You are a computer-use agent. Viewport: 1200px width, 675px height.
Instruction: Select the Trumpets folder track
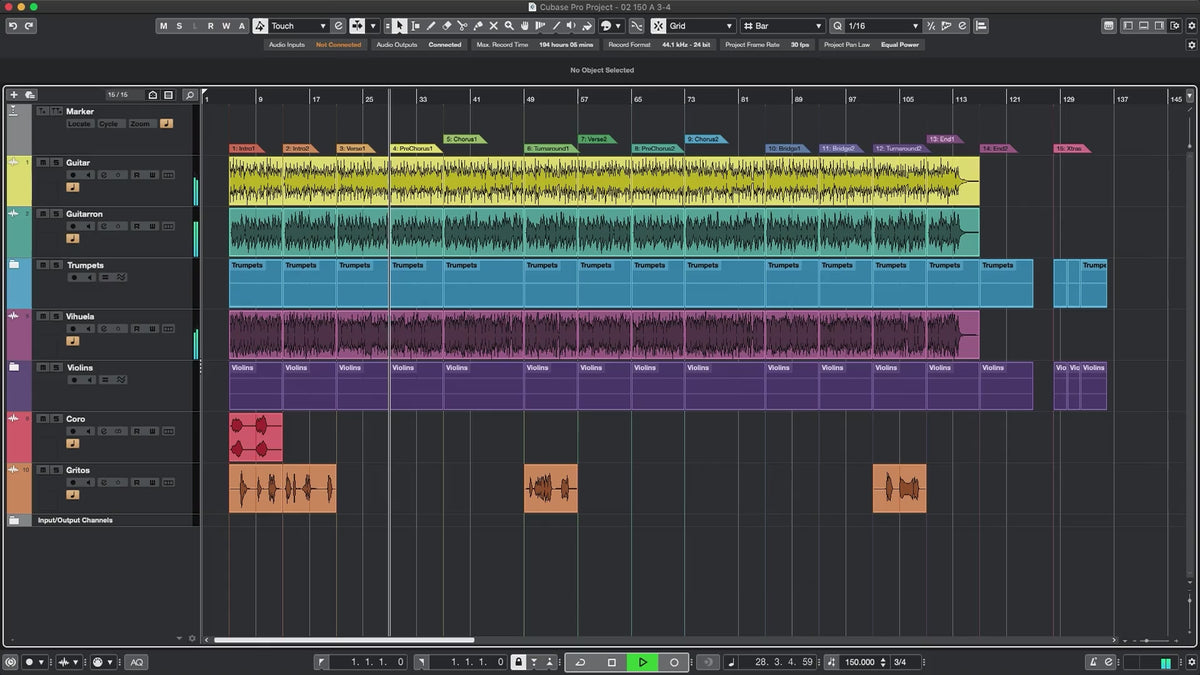pos(85,266)
